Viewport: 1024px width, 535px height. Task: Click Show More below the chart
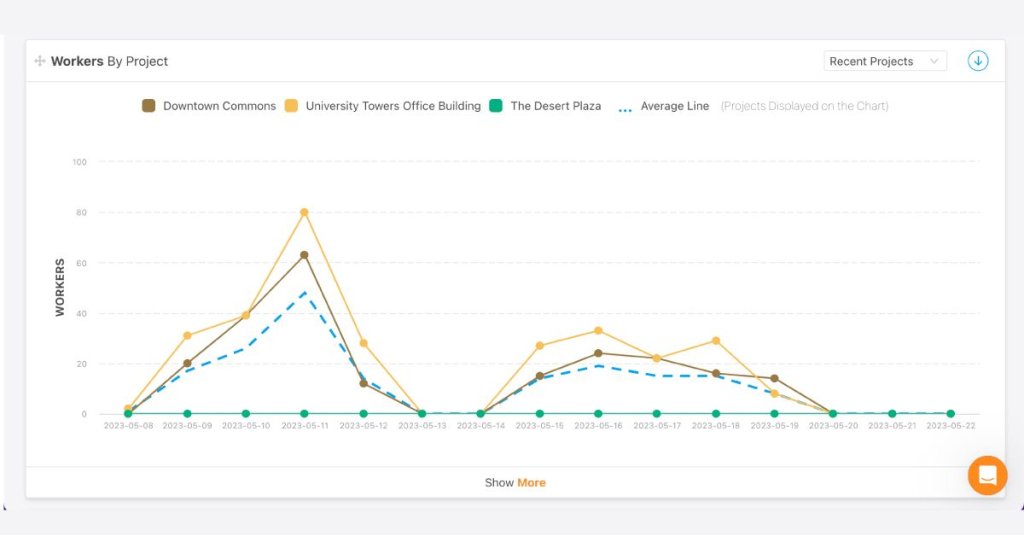[x=515, y=482]
